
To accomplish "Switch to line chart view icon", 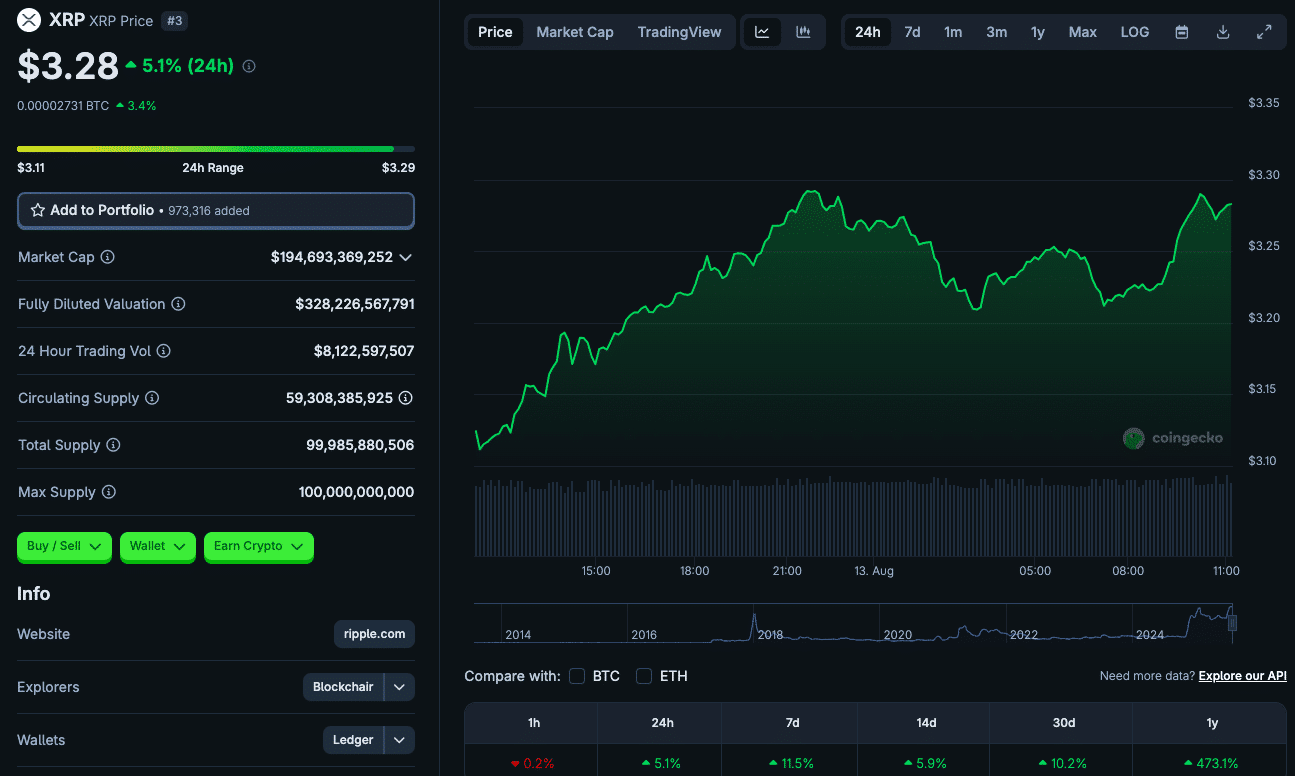I will 762,32.
